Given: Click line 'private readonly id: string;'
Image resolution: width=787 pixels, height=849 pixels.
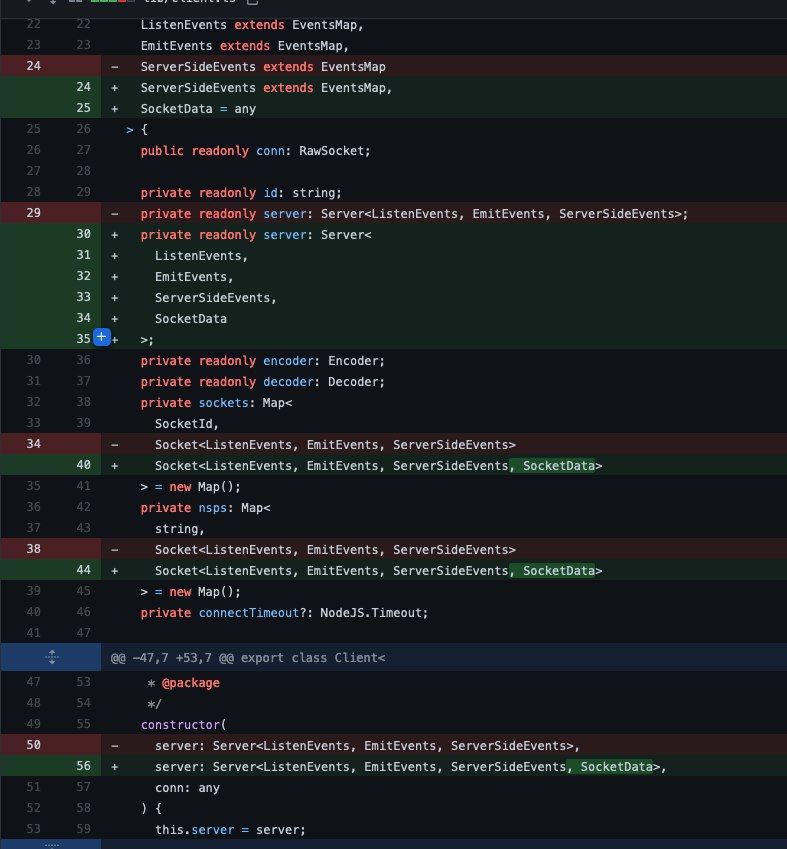Looking at the screenshot, I should pos(241,193).
